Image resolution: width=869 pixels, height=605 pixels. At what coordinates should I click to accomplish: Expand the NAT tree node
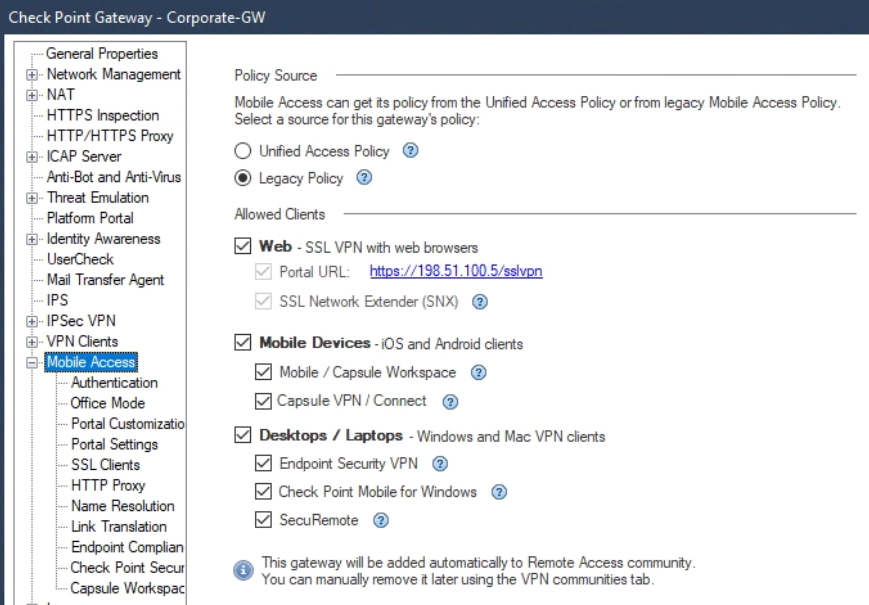(x=32, y=95)
